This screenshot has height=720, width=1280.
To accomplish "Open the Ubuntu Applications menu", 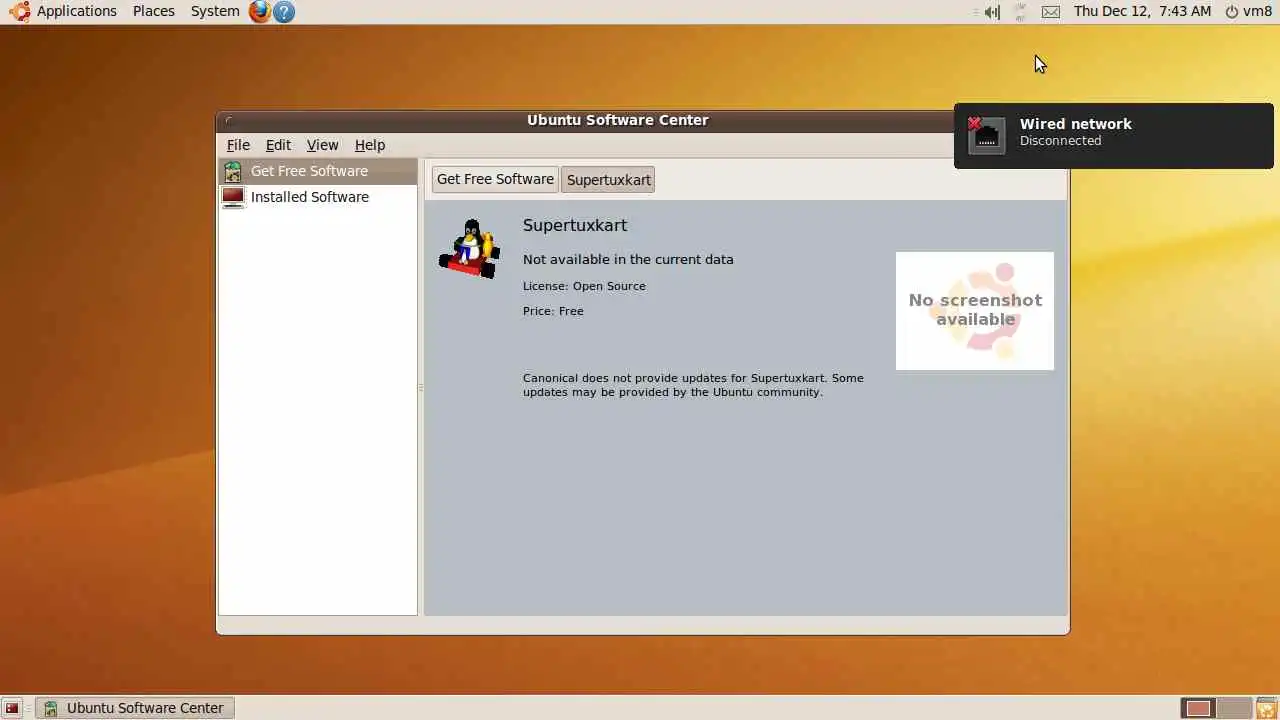I will point(63,11).
